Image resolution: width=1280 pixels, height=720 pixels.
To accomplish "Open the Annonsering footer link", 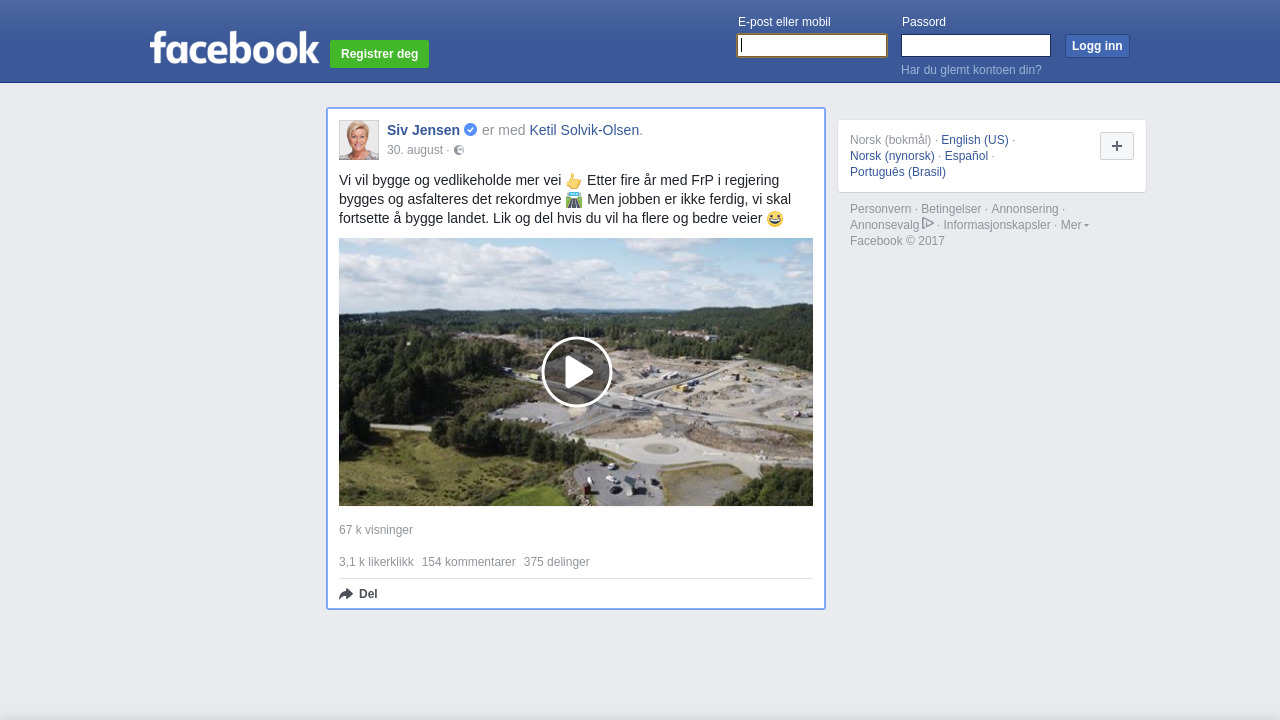I will tap(1025, 209).
